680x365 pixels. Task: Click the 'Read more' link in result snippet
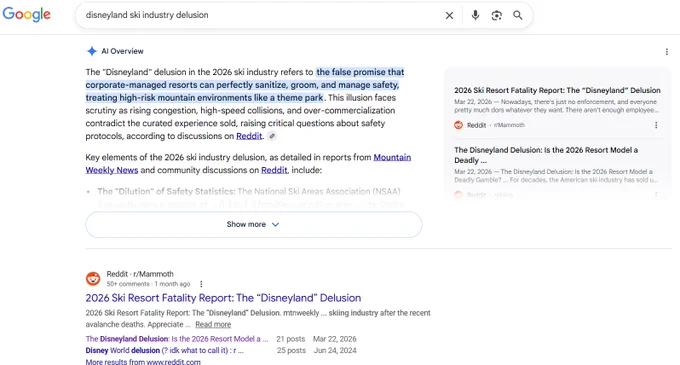(x=213, y=324)
